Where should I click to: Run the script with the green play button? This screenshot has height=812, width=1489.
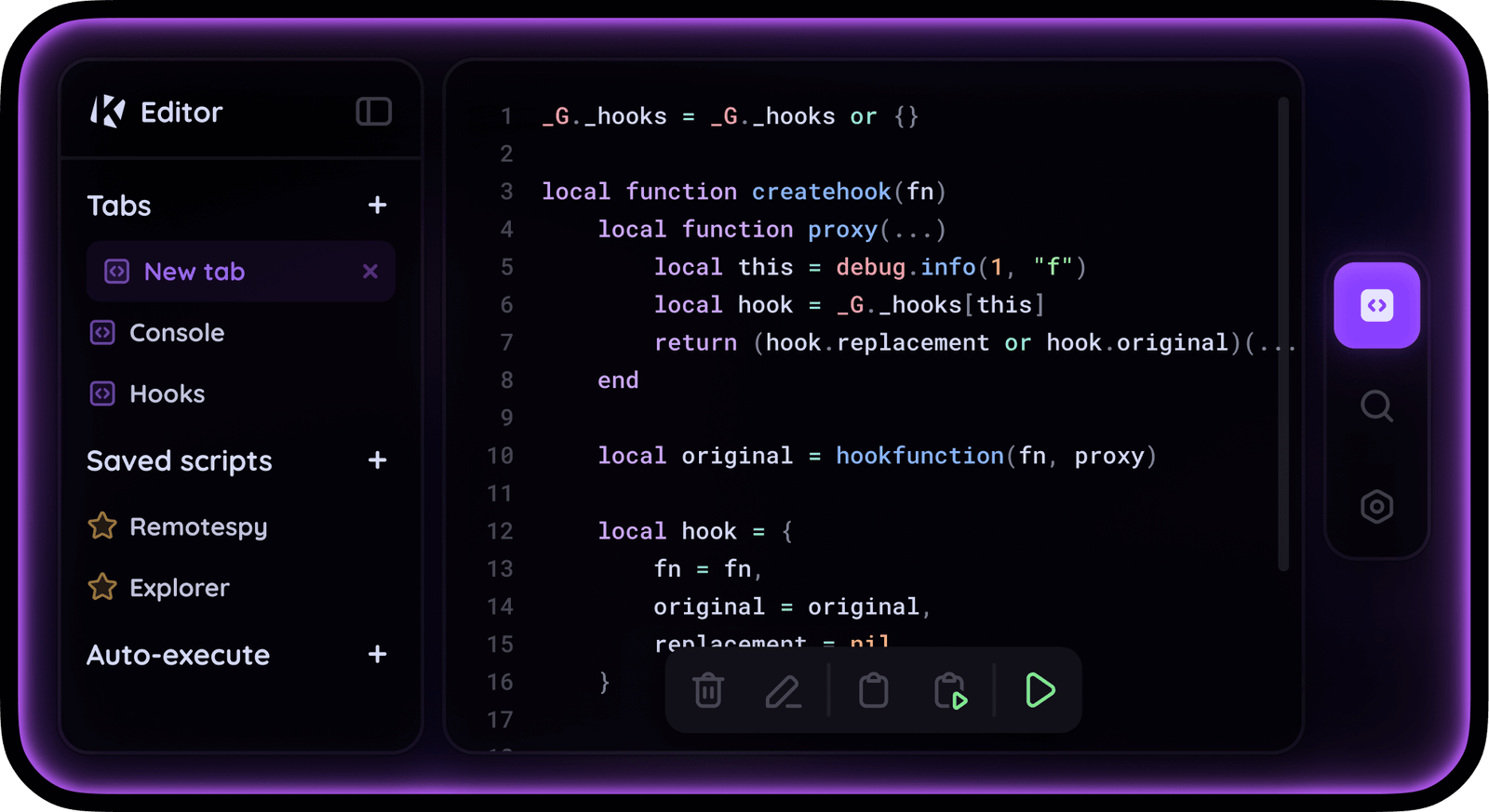pos(1040,690)
